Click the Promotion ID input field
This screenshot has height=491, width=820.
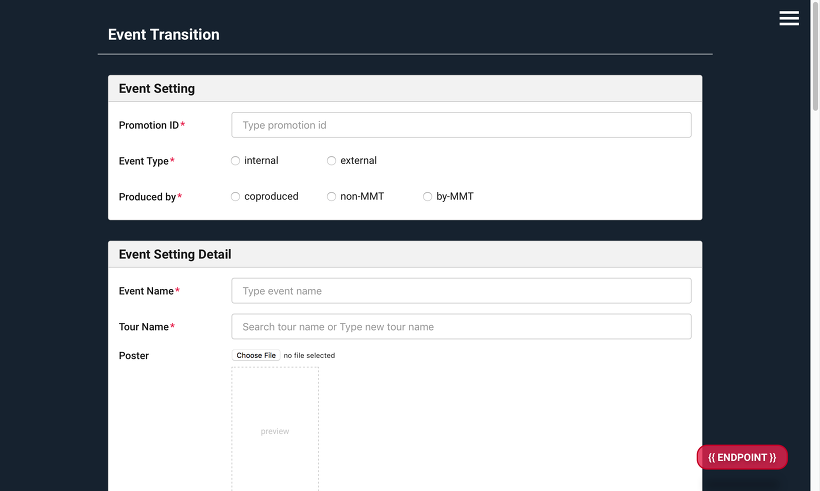(x=461, y=125)
